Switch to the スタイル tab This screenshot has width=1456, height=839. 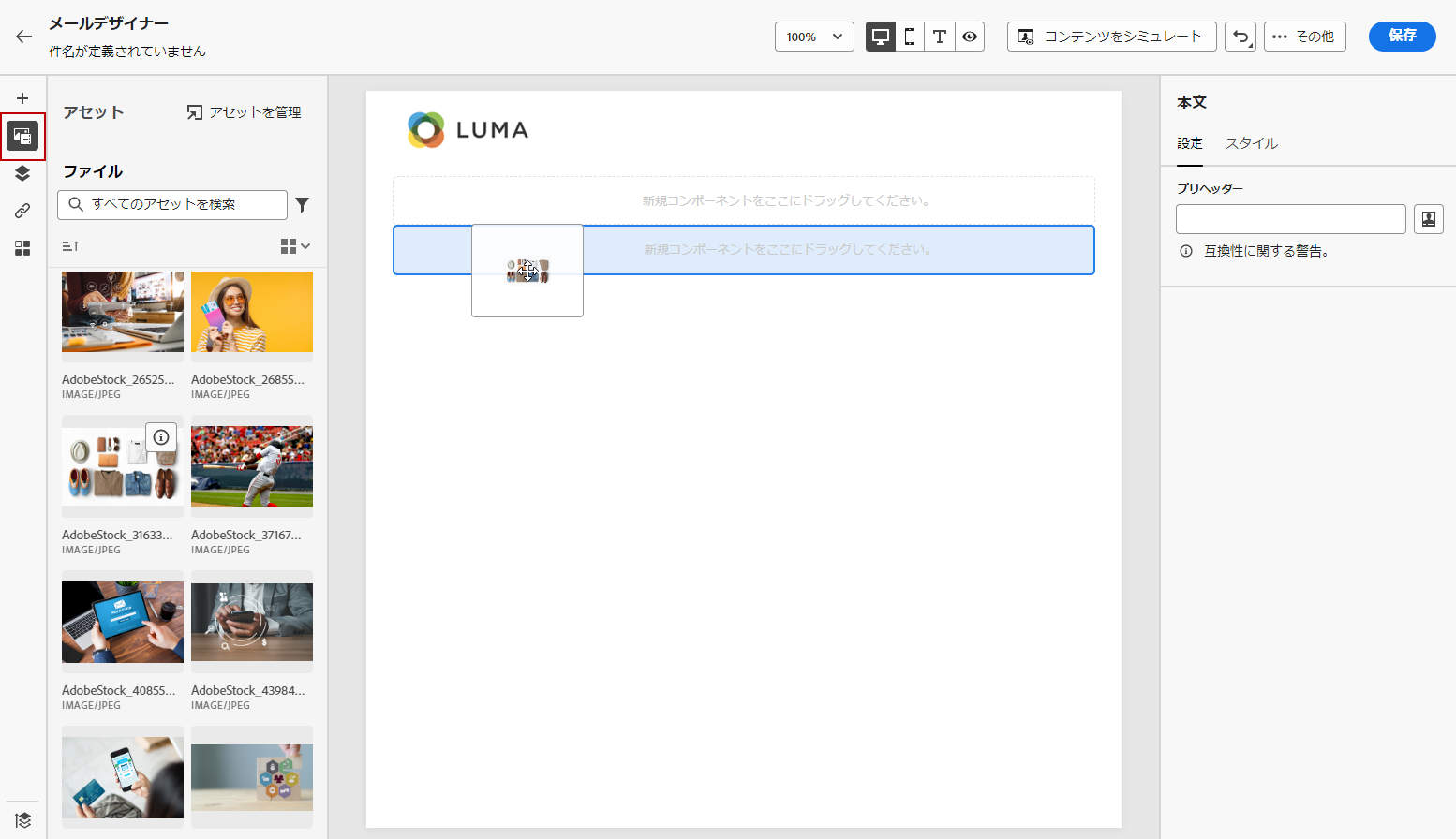1252,143
